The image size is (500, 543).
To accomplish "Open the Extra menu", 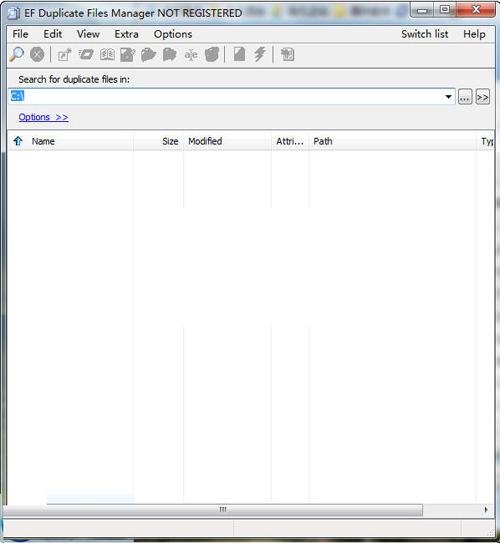I will 126,34.
